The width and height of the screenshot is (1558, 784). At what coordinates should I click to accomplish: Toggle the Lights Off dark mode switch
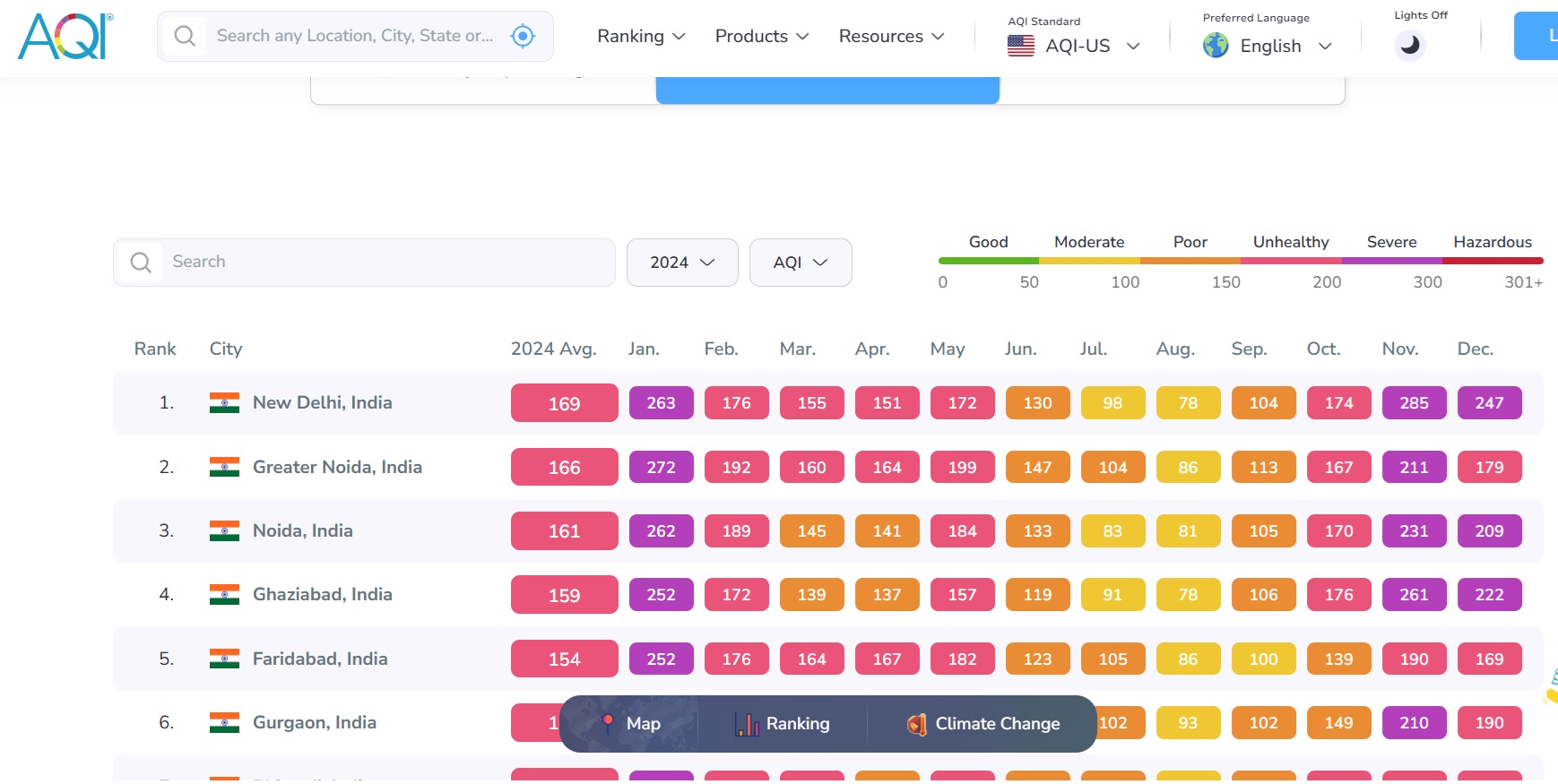click(1409, 45)
